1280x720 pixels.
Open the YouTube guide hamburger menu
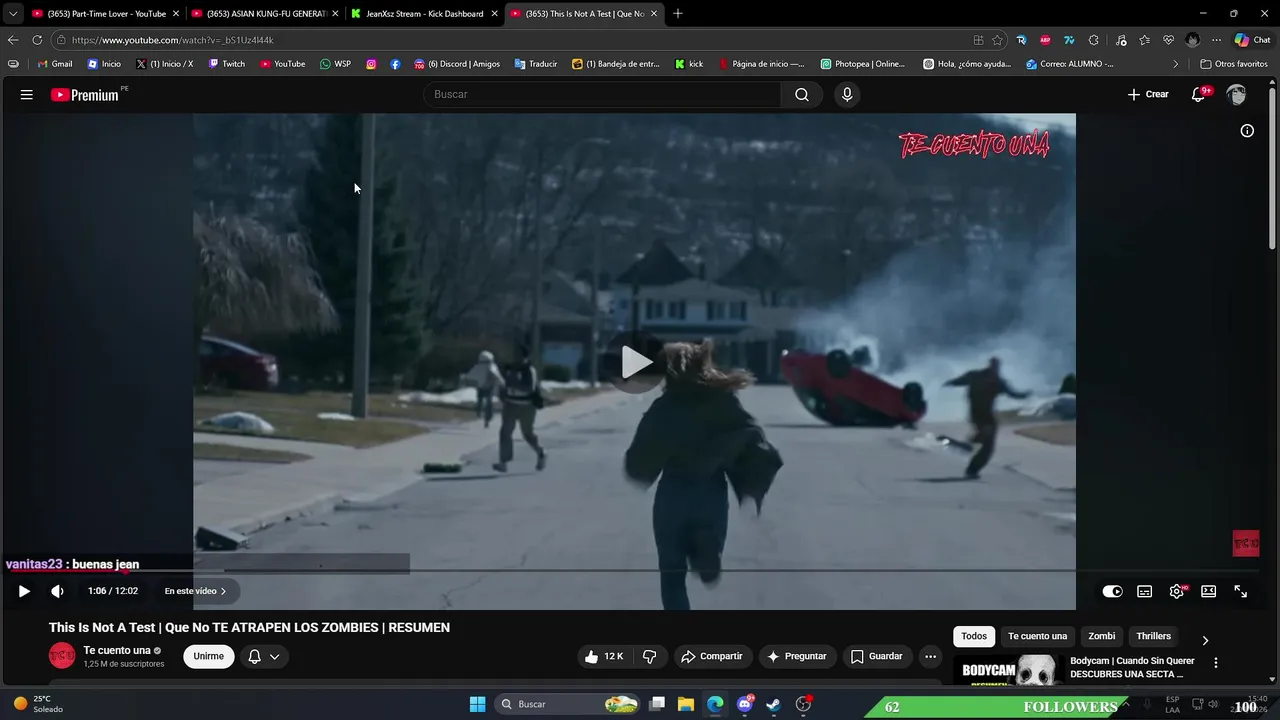pyautogui.click(x=27, y=95)
